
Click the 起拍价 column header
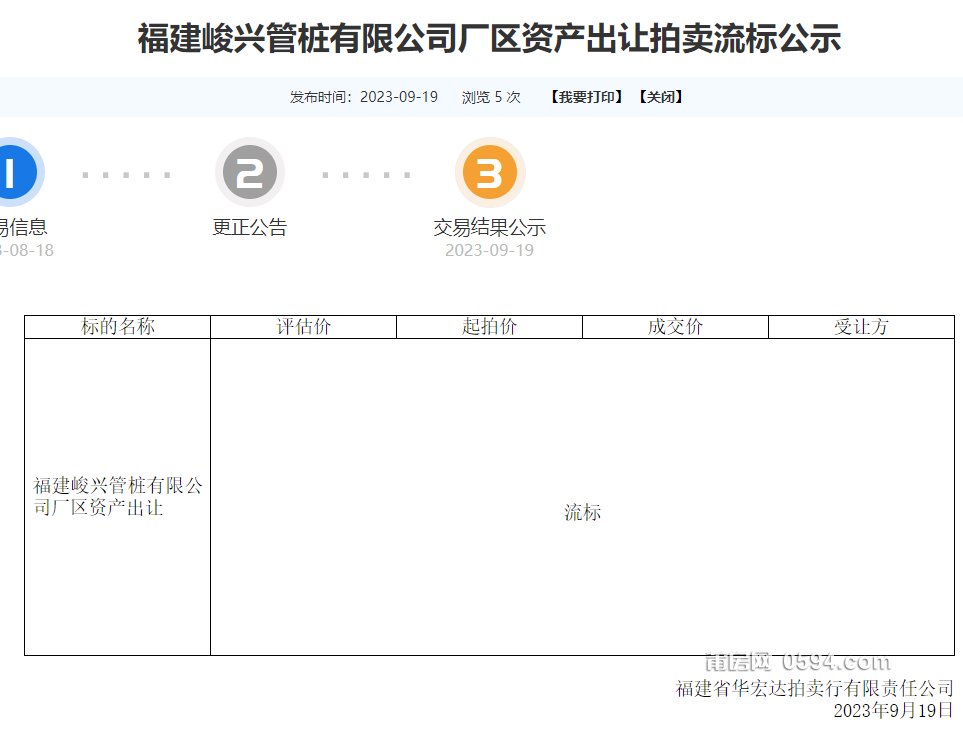tap(489, 327)
